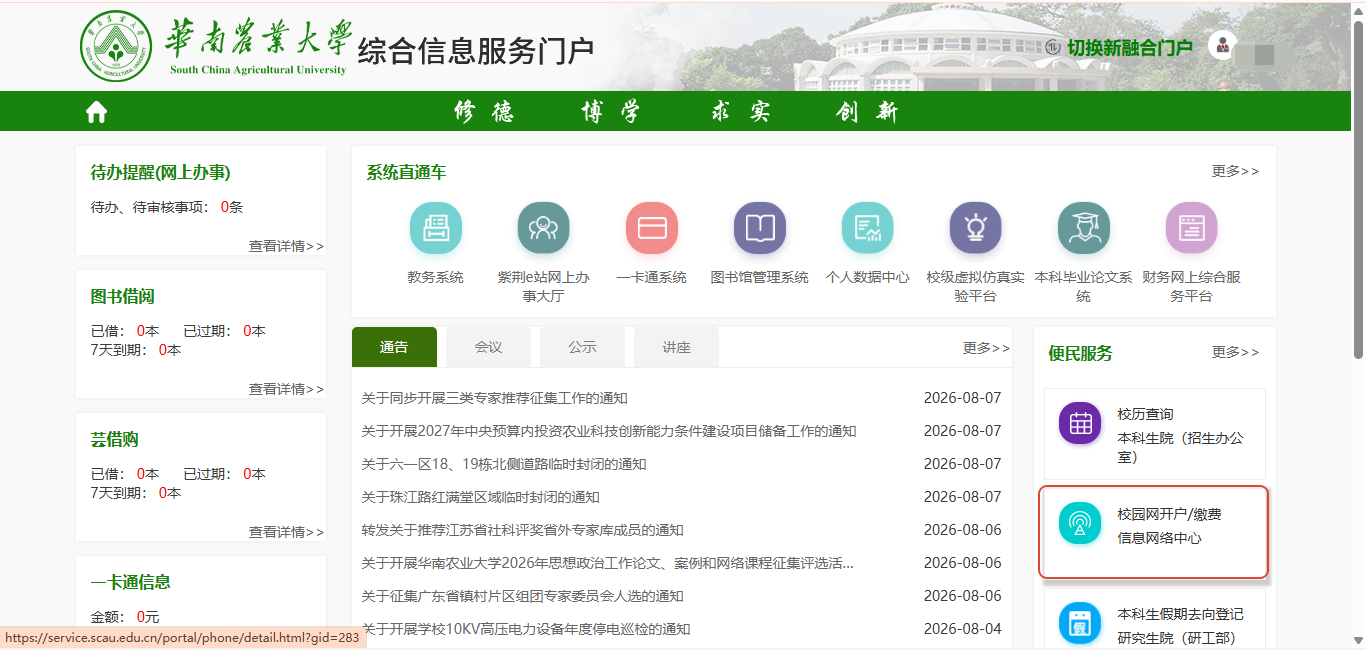Open 本科毕业论文系统 graduate icon

click(x=1084, y=228)
